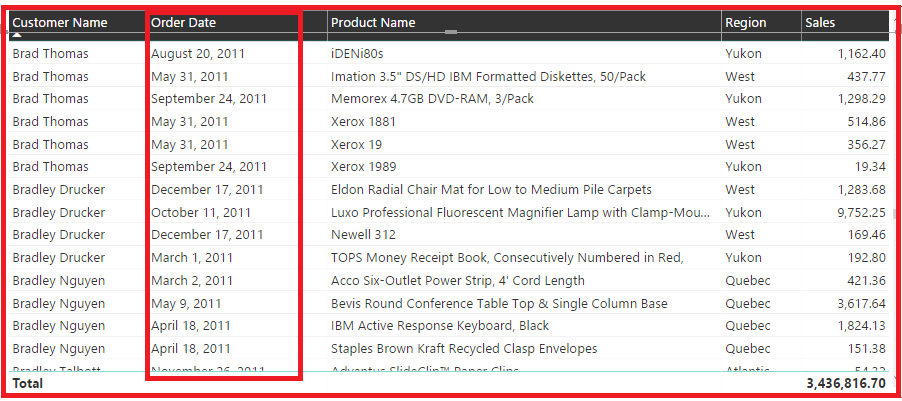Select the Total row label

pyautogui.click(x=28, y=383)
